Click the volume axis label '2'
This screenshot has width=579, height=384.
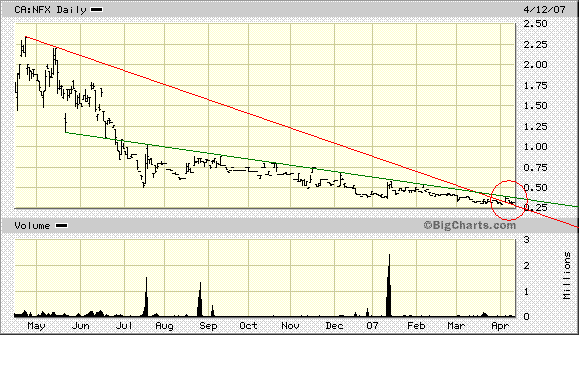pyautogui.click(x=527, y=266)
